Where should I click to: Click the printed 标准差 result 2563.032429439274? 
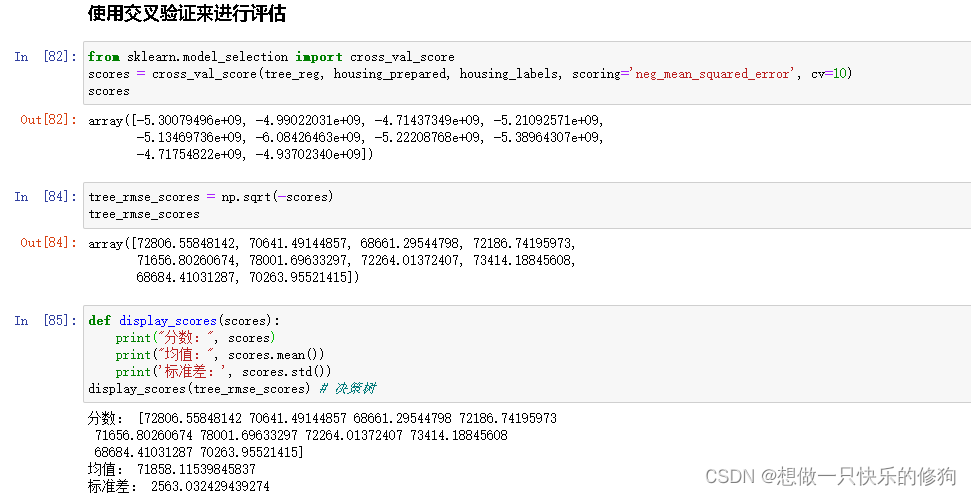pyautogui.click(x=210, y=487)
